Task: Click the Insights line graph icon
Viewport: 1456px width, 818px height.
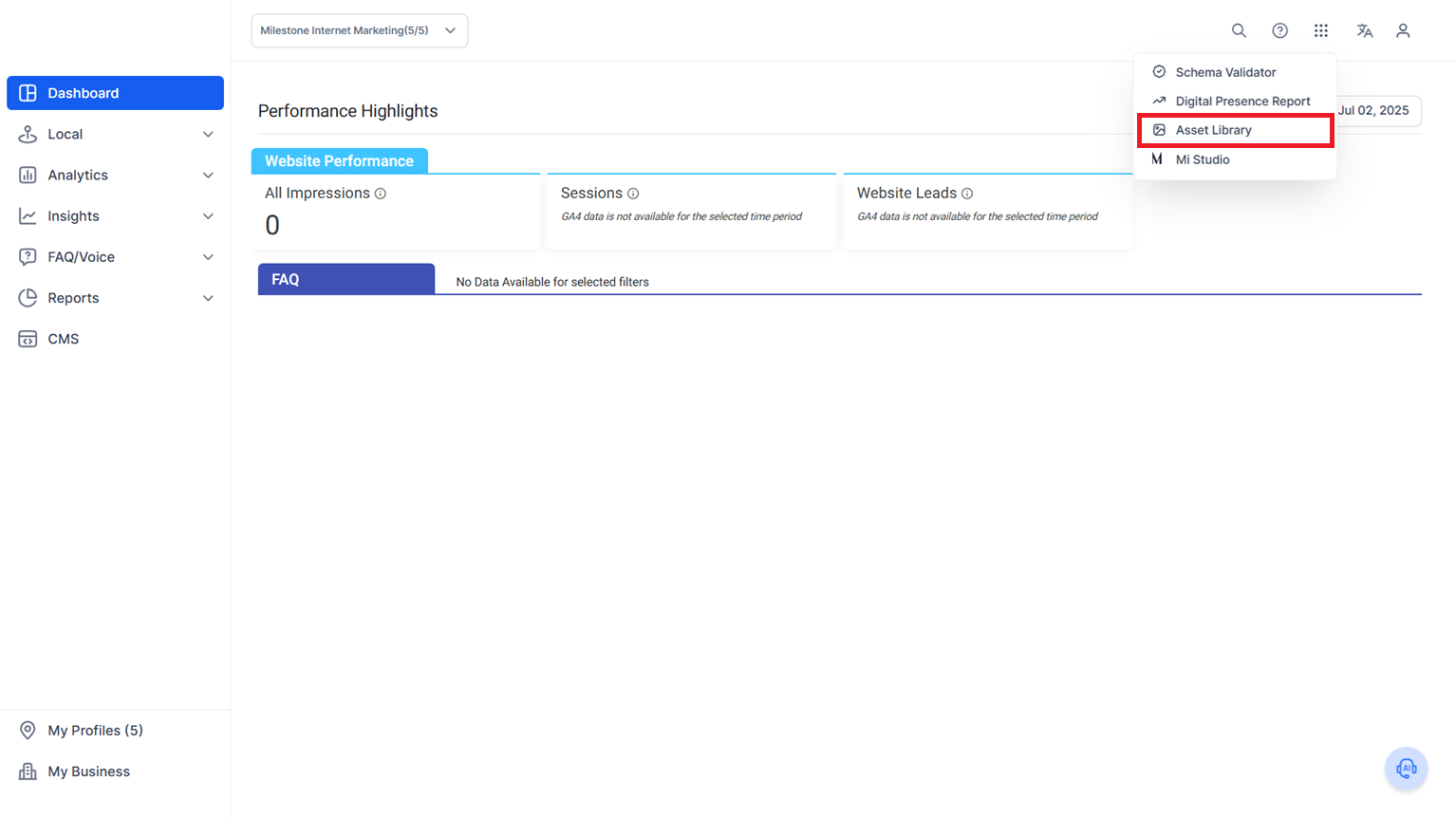Action: click(x=28, y=216)
